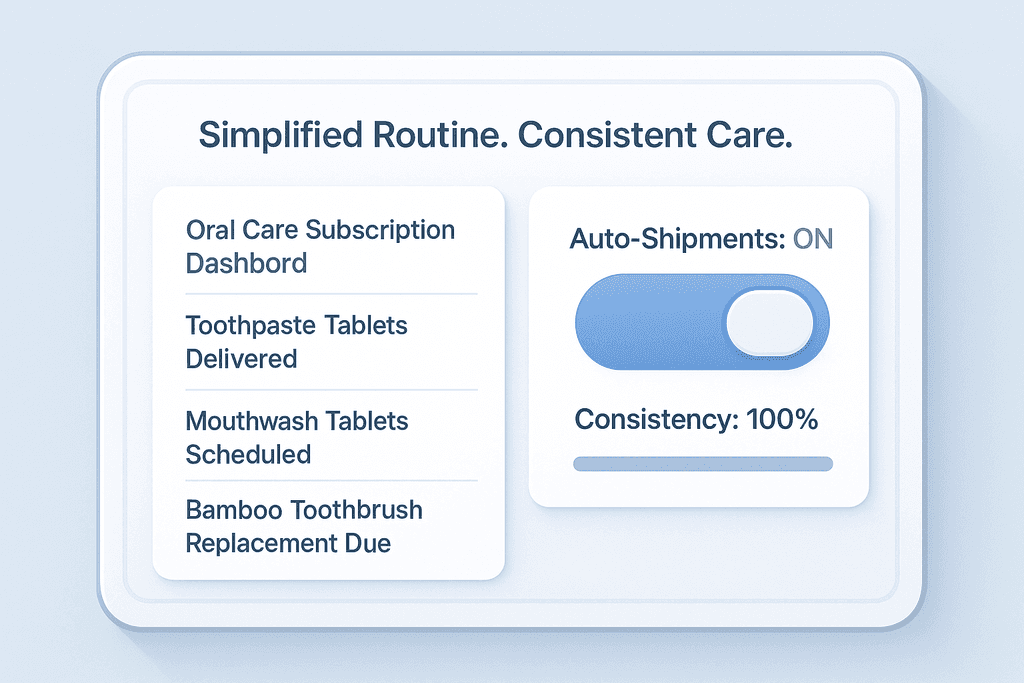Select the Mouthwash Tablets Scheduled item
The image size is (1024, 683).
(x=296, y=437)
